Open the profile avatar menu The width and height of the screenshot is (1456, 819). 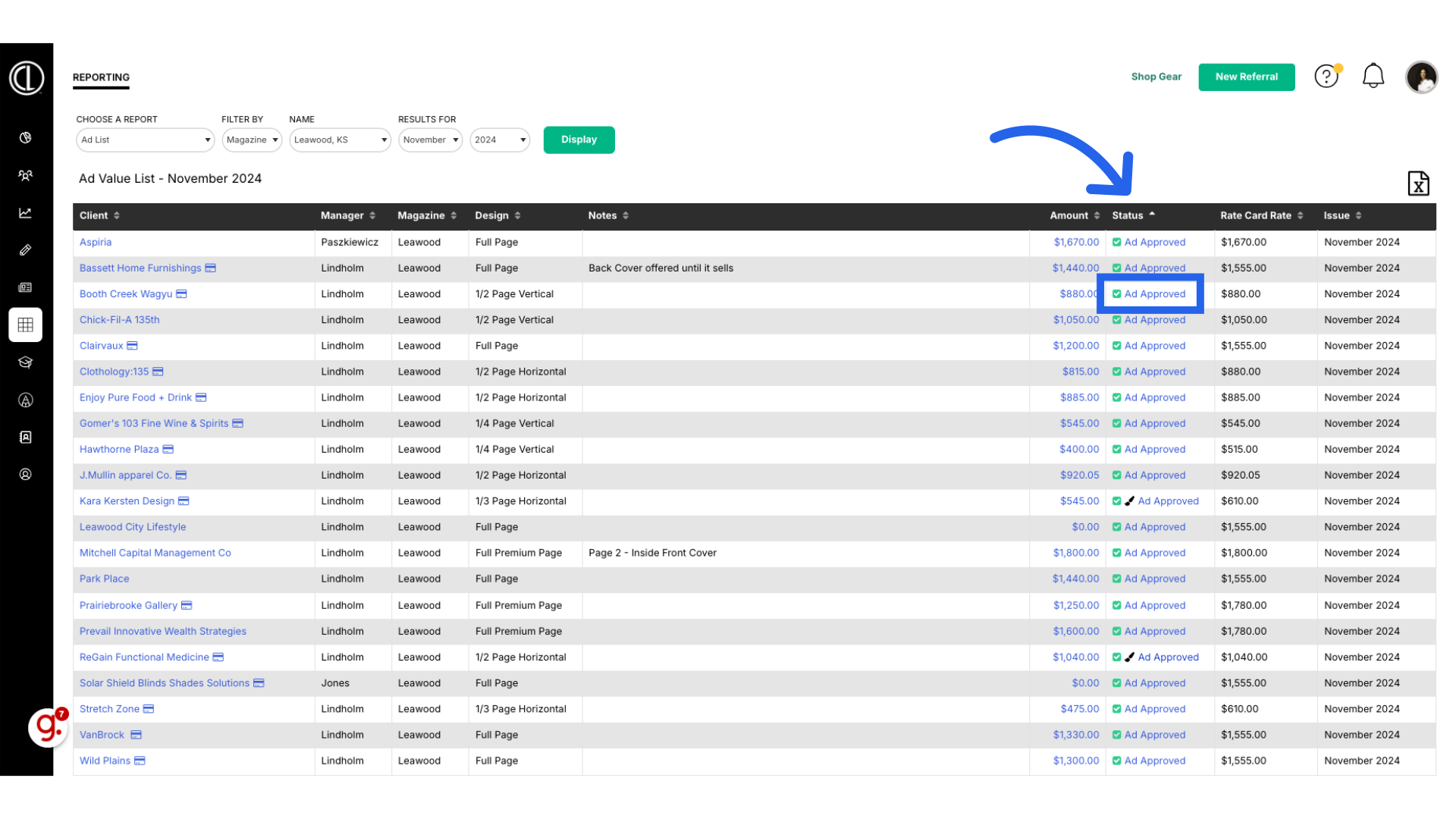pos(1421,77)
